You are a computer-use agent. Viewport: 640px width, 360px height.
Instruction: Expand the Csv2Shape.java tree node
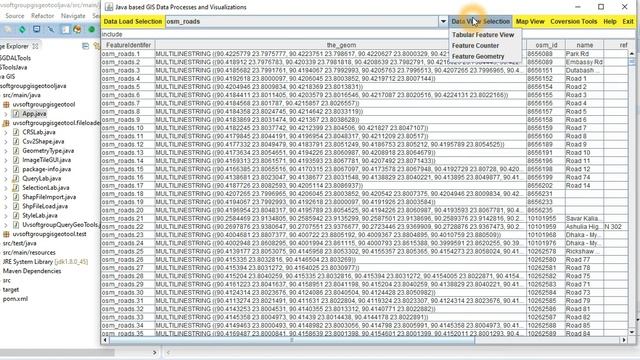[6, 142]
